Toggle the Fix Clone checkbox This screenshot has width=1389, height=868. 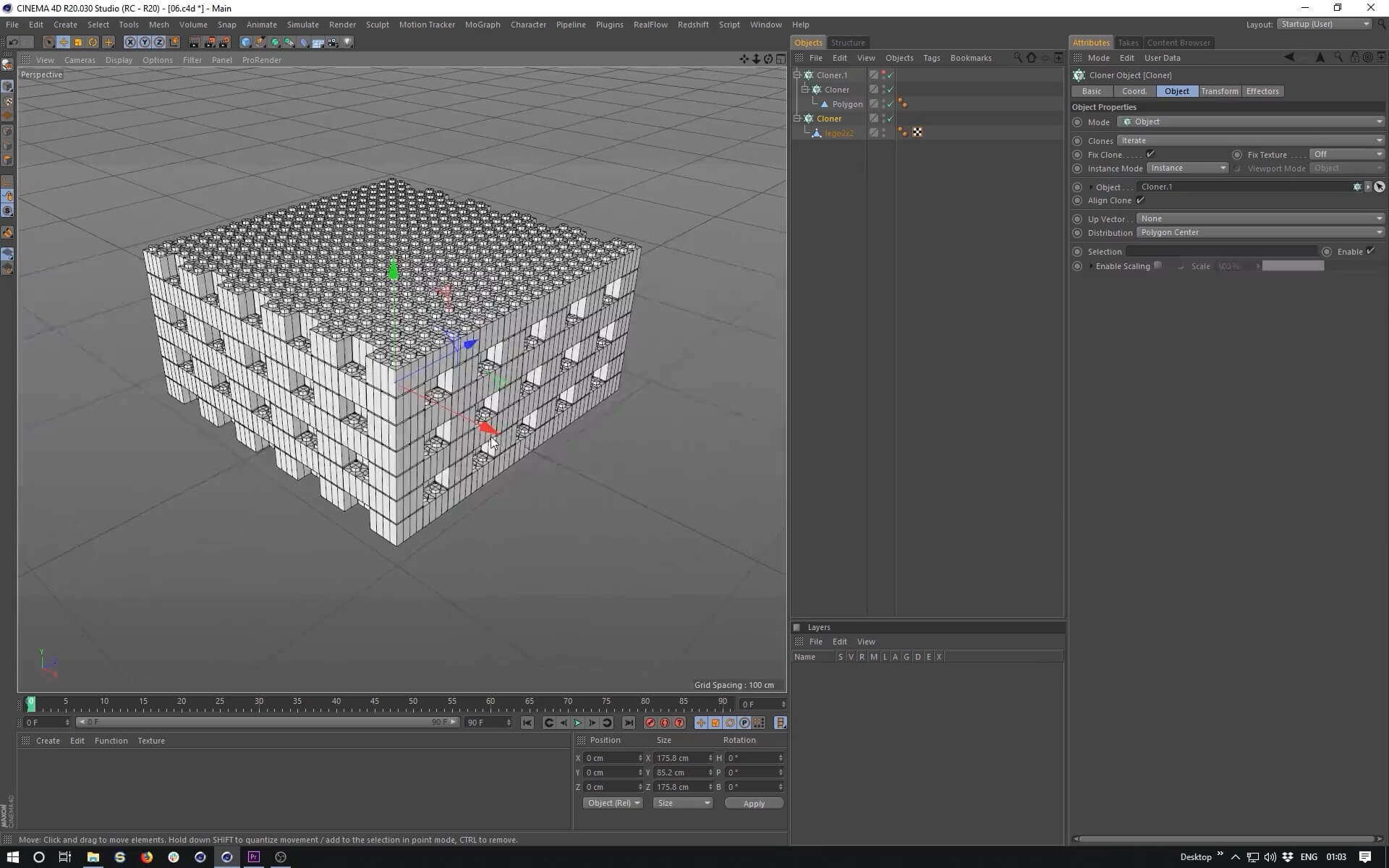(x=1150, y=154)
